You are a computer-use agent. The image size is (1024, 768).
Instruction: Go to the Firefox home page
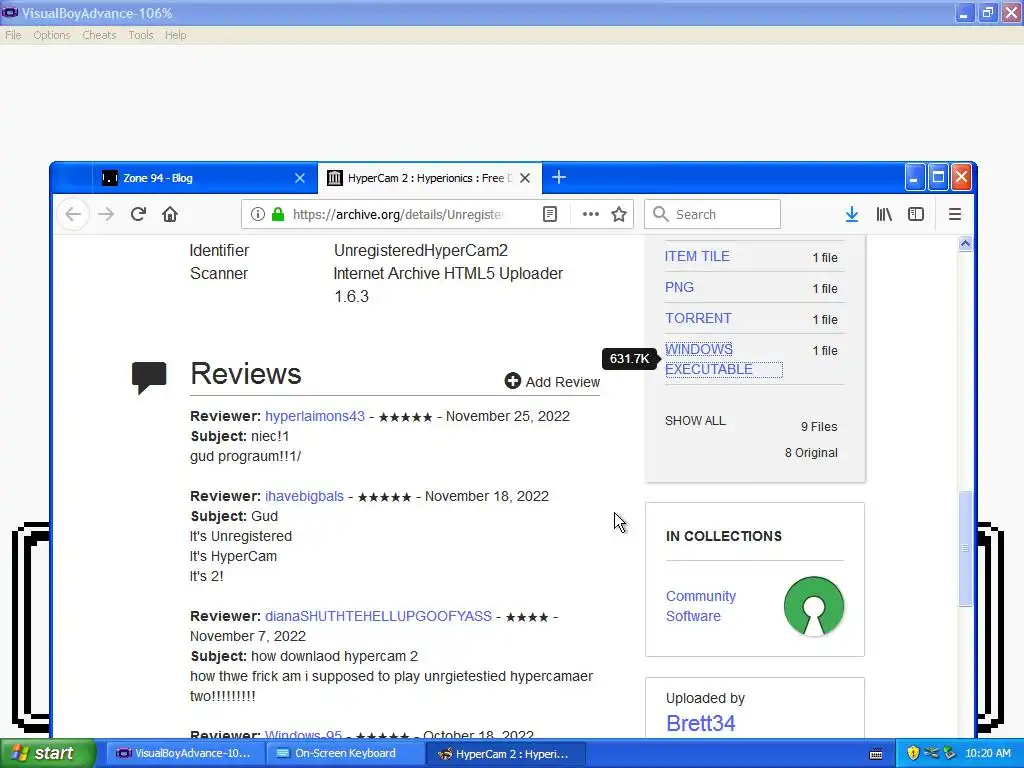click(x=170, y=214)
